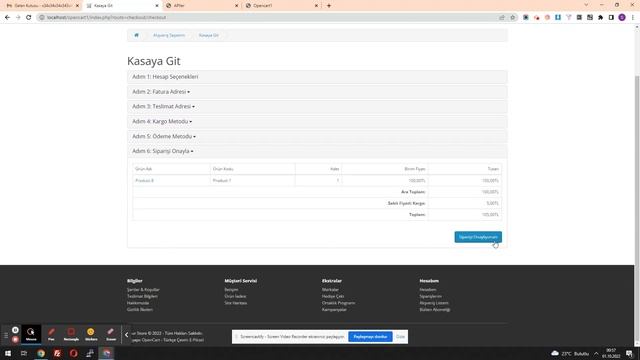
Task: Reload the page with refresh icon
Action: (x=29, y=17)
